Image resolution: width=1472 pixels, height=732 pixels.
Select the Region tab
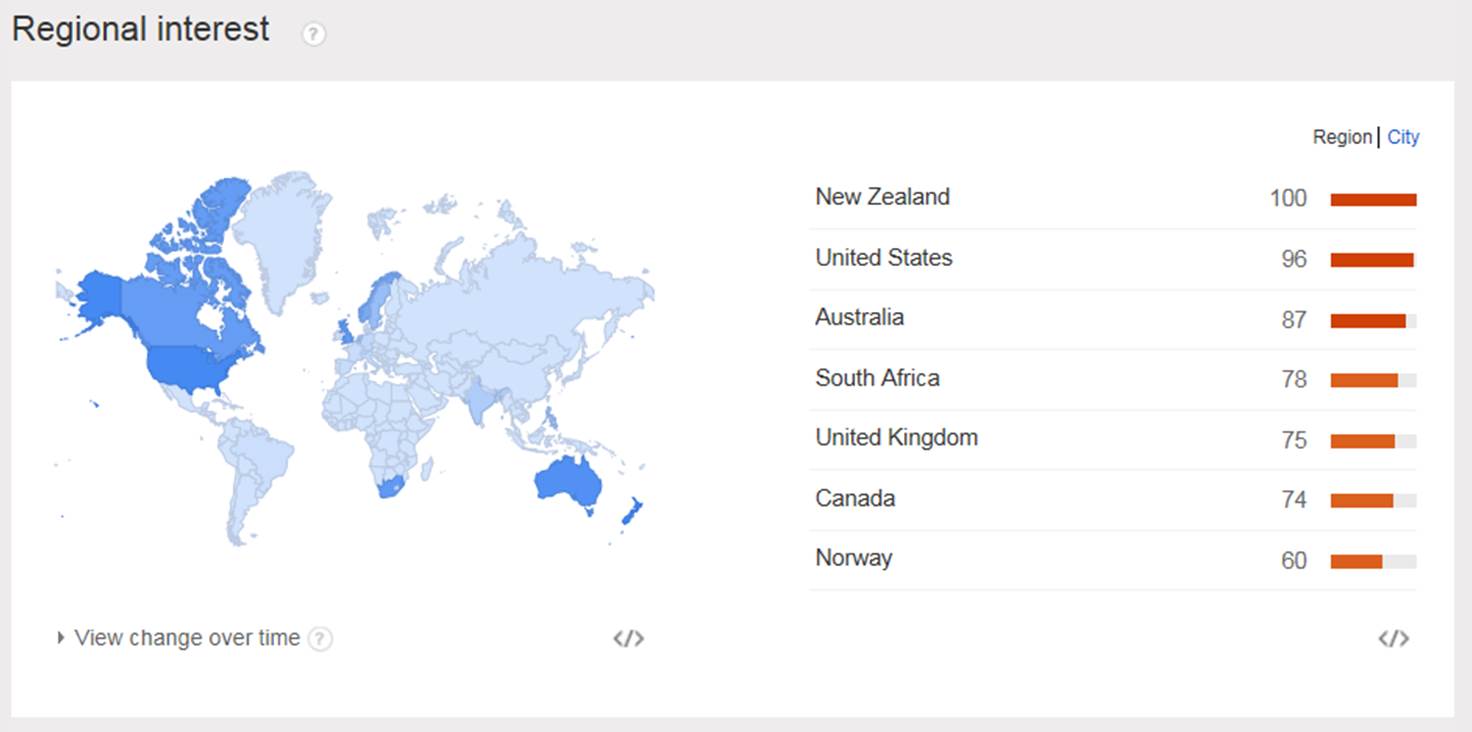pyautogui.click(x=1342, y=137)
